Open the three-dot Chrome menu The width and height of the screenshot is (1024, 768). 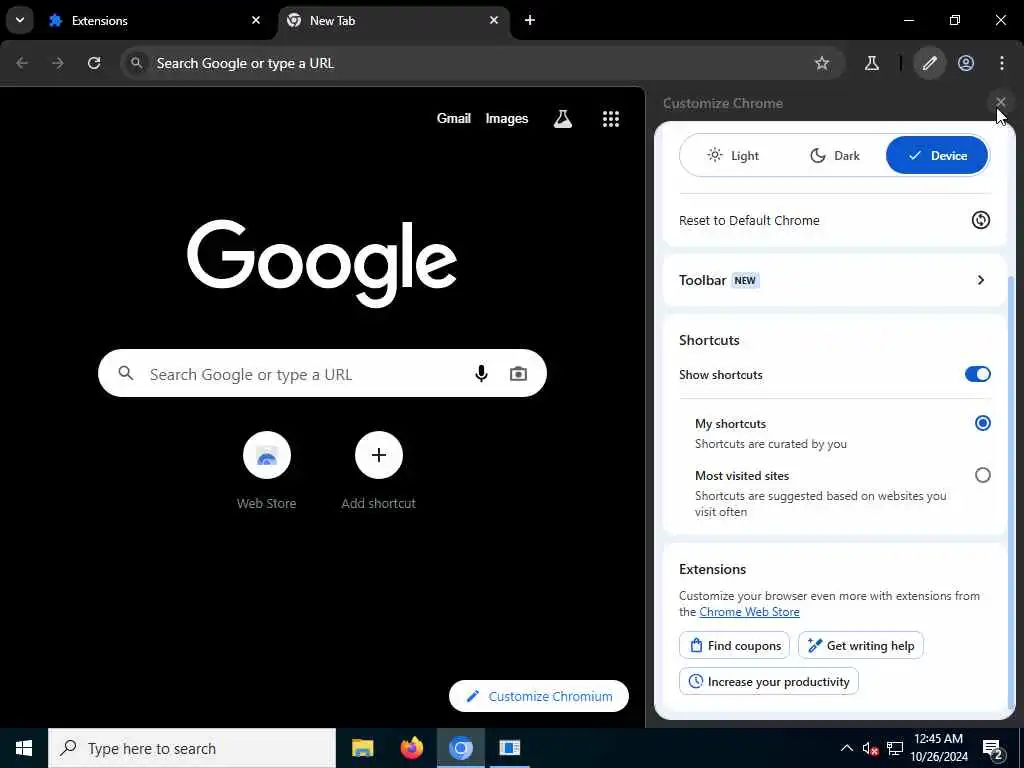(1002, 63)
